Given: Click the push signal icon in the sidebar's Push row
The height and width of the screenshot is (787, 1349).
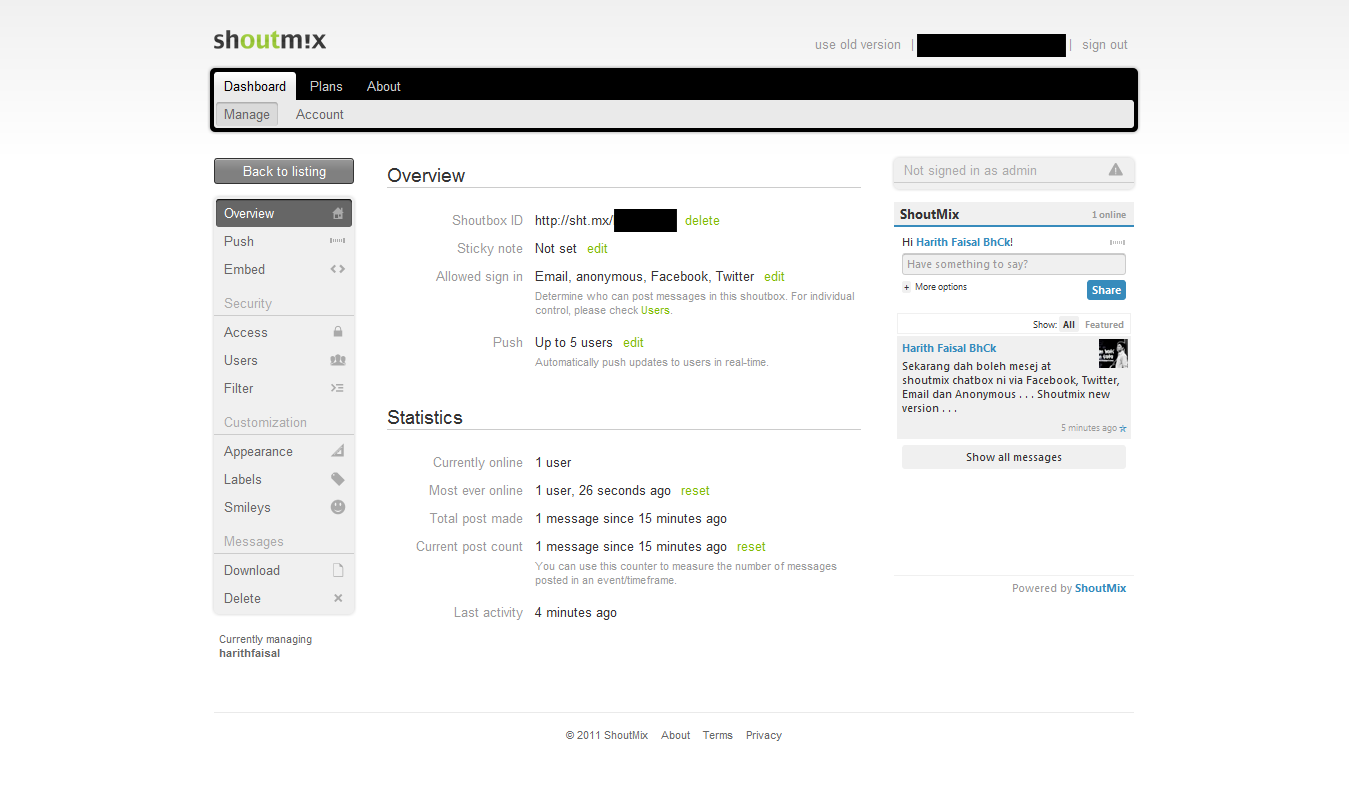Looking at the screenshot, I should (338, 241).
